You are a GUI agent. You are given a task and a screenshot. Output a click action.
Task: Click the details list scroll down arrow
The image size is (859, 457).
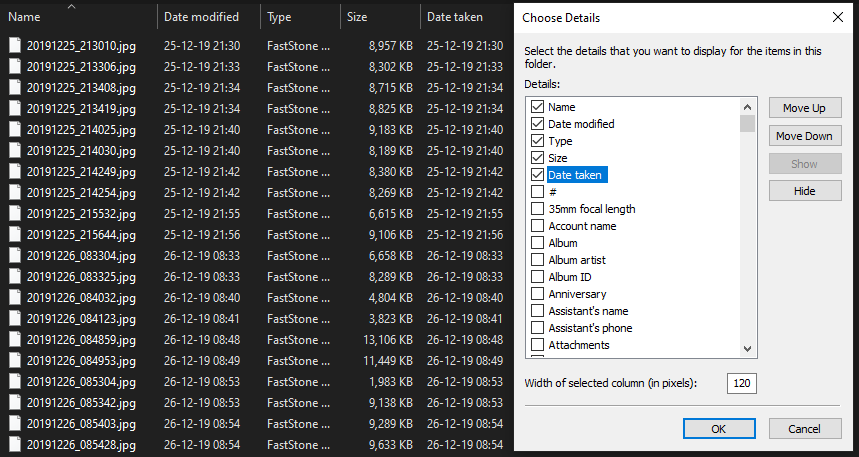tap(748, 349)
